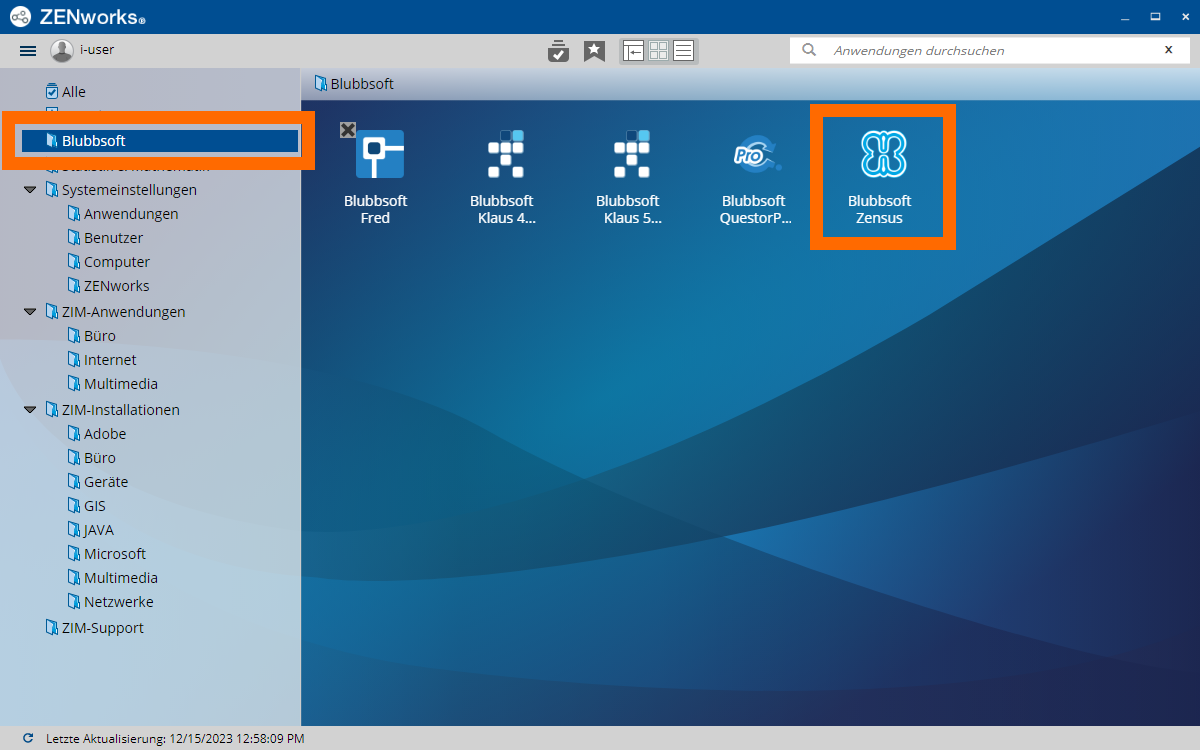Click the ZENworks logo in the title bar
The image size is (1200, 750).
click(x=77, y=17)
